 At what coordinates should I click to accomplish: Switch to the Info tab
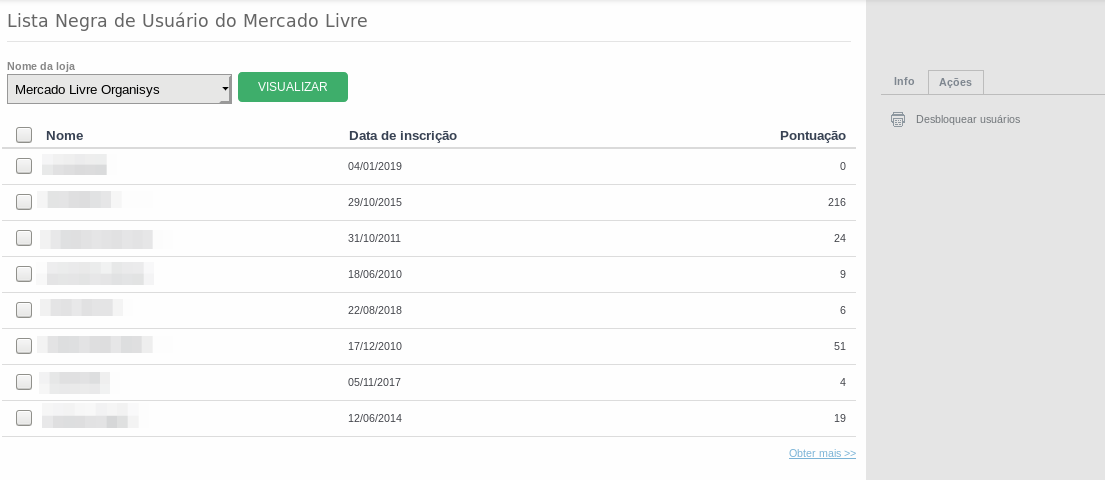tap(904, 82)
